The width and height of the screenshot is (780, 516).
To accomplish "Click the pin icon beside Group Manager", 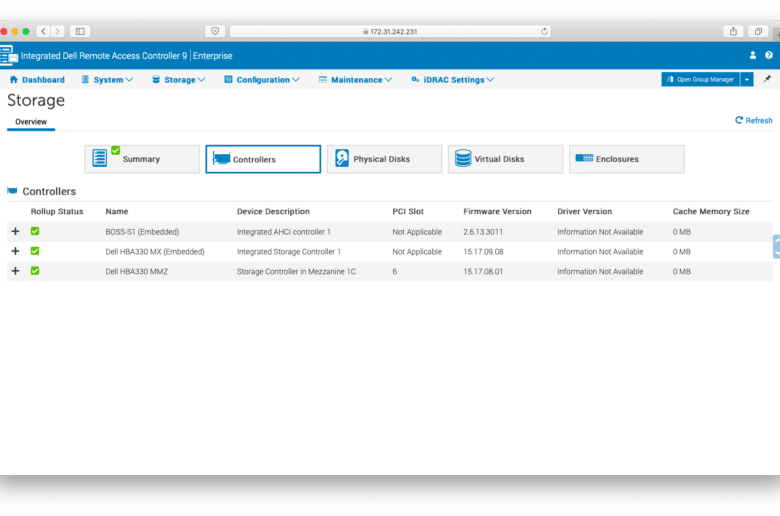I will (x=767, y=79).
